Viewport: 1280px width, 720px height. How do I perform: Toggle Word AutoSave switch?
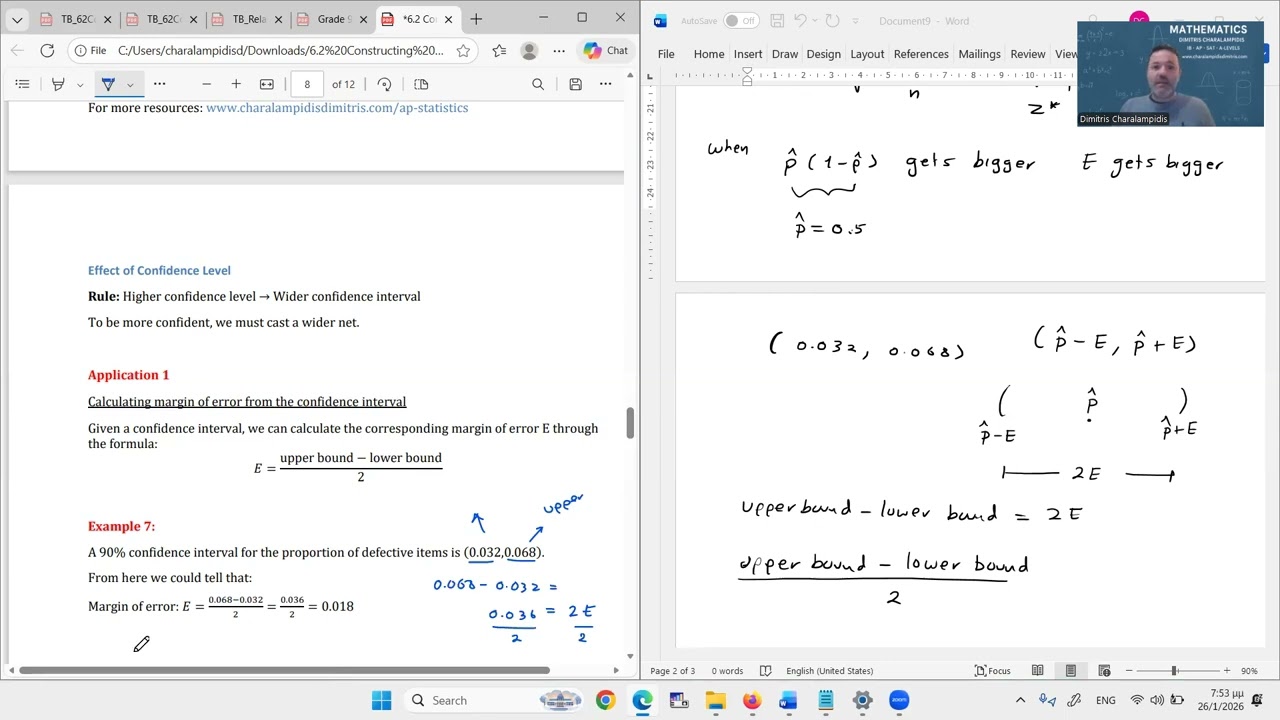click(x=741, y=21)
